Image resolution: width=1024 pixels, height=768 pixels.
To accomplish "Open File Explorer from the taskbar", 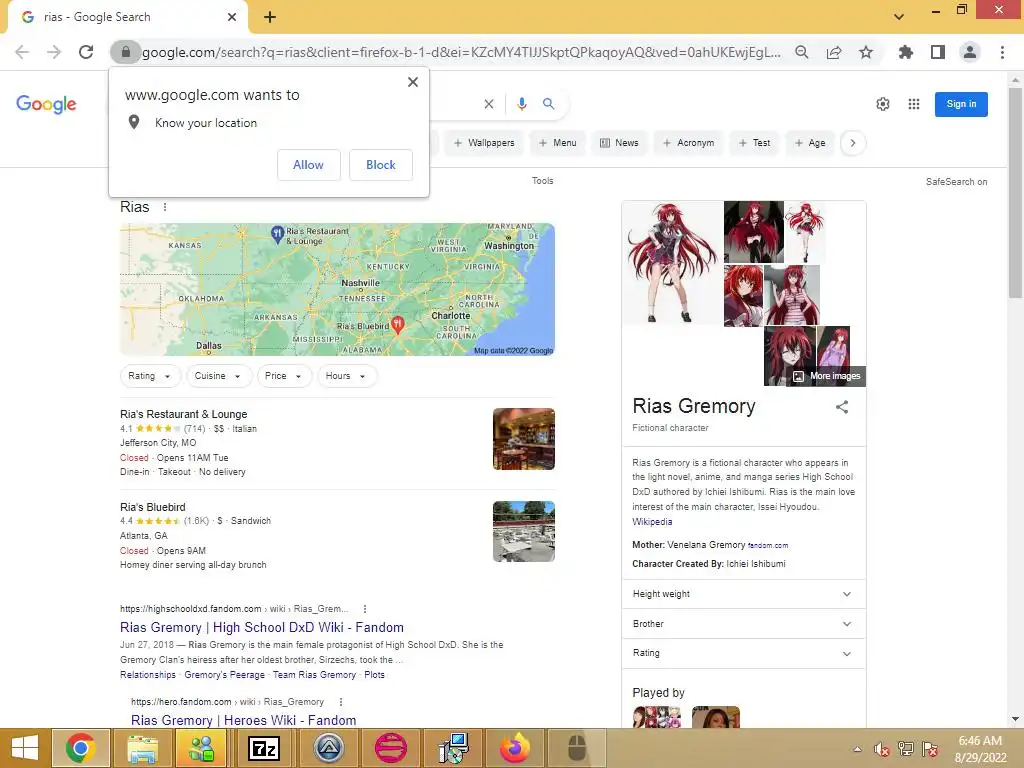I will coord(142,748).
